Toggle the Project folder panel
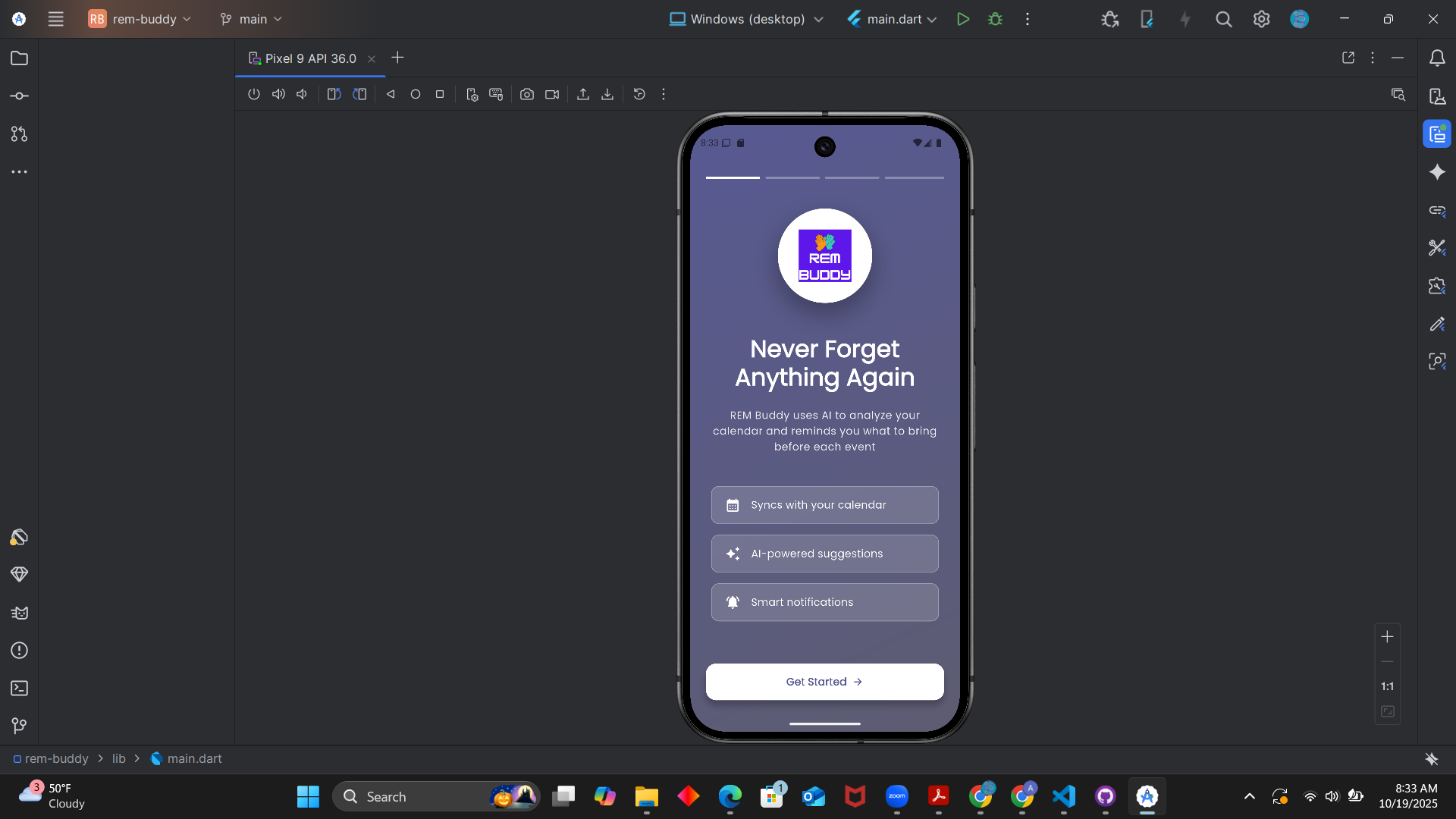This screenshot has height=819, width=1456. point(20,58)
